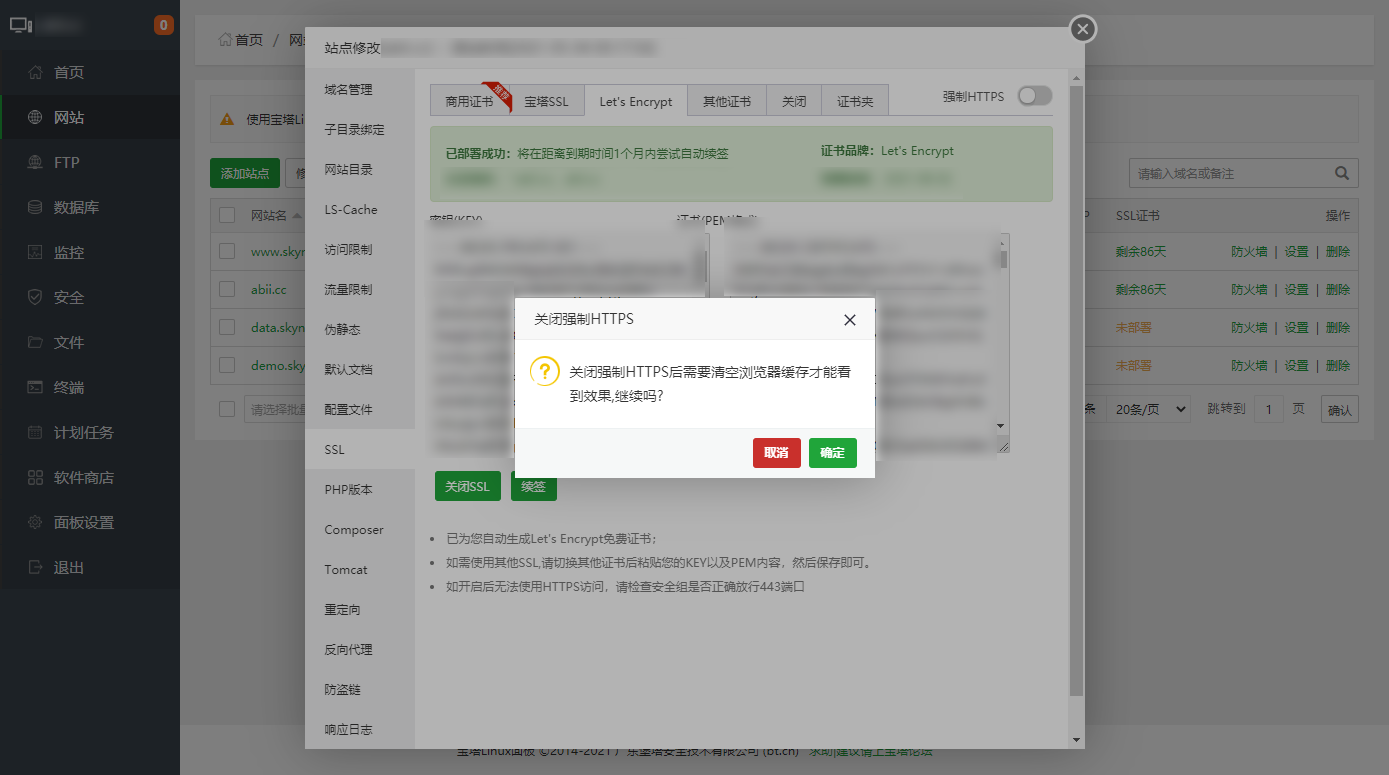The image size is (1389, 775).
Task: Click the 请输入域名或备注 search field
Action: point(1230,173)
